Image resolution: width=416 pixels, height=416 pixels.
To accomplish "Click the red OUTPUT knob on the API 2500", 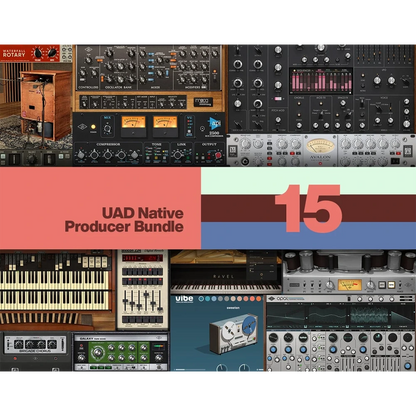I will coord(218,155).
